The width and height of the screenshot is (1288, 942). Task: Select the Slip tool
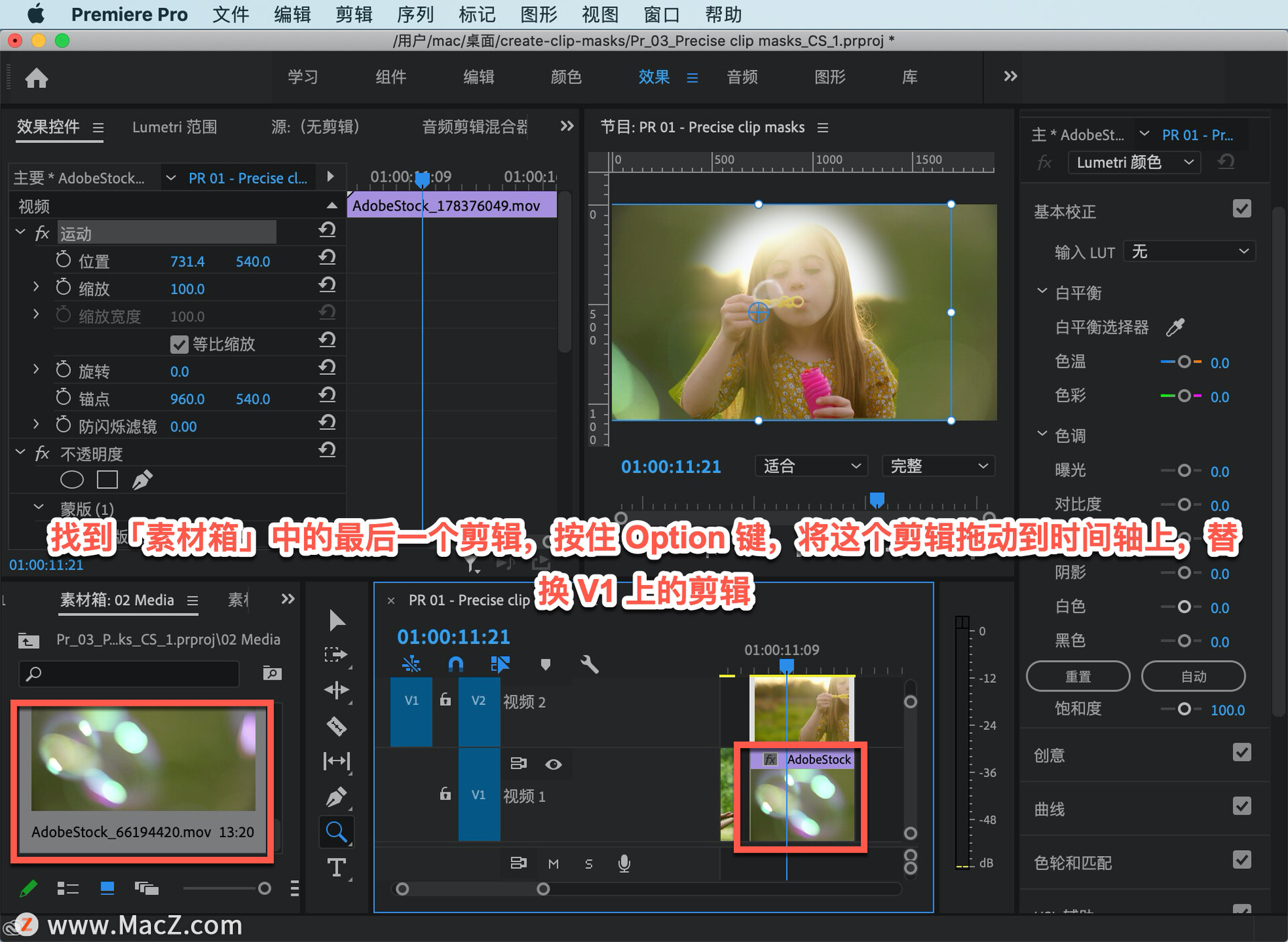(x=336, y=761)
